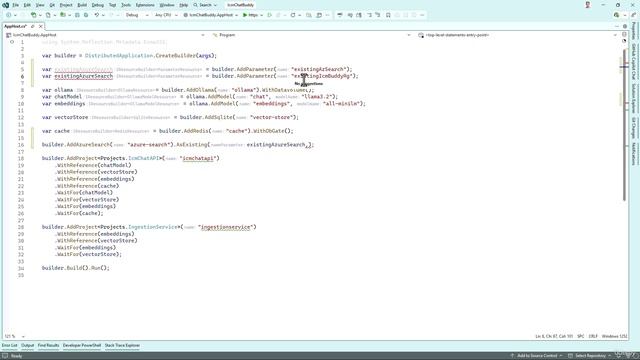Click the Undo toolbar icon
The width and height of the screenshot is (640, 360).
click(x=97, y=15)
